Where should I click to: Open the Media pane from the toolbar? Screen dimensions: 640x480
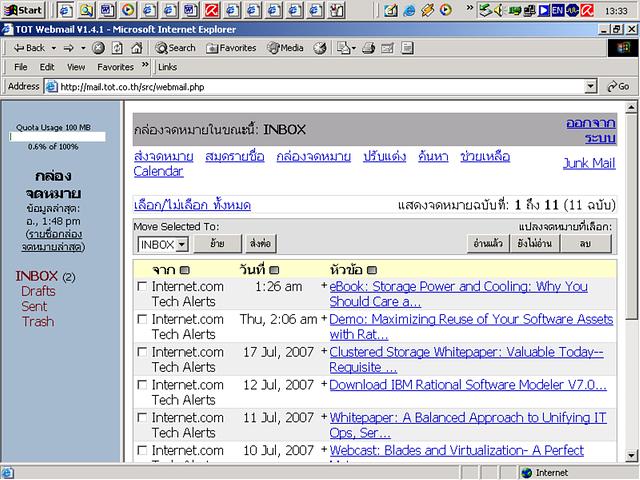285,48
